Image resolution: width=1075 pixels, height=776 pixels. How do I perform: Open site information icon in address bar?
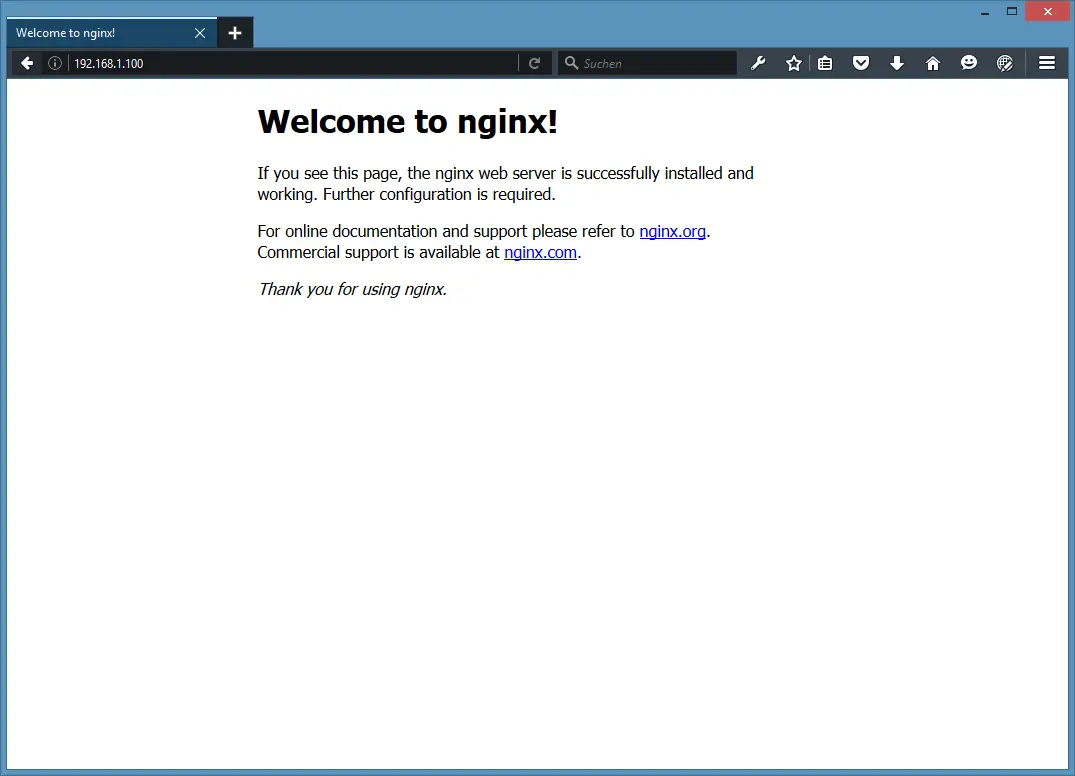click(x=55, y=63)
